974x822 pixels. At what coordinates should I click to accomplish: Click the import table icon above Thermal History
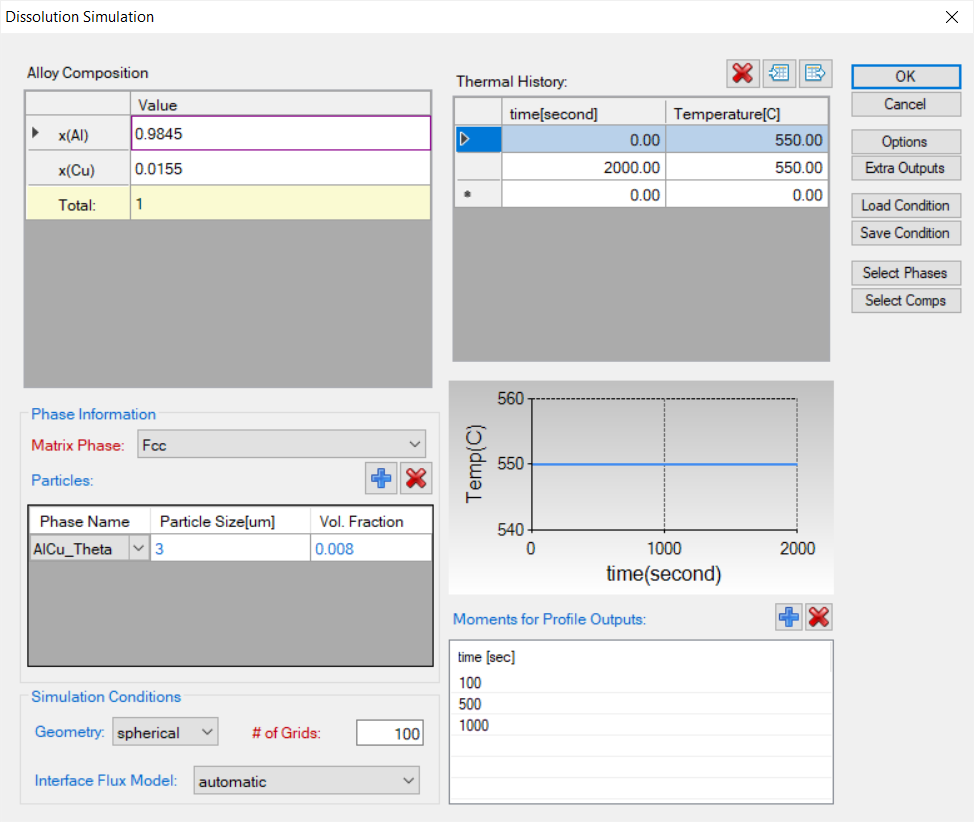[779, 73]
